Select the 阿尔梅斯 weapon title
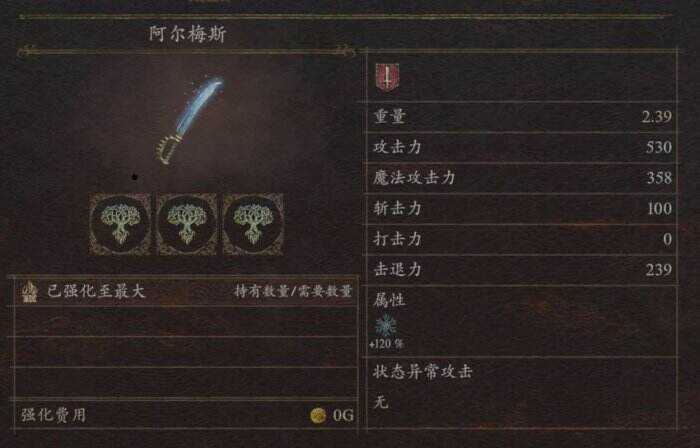The width and height of the screenshot is (700, 448). [x=188, y=34]
